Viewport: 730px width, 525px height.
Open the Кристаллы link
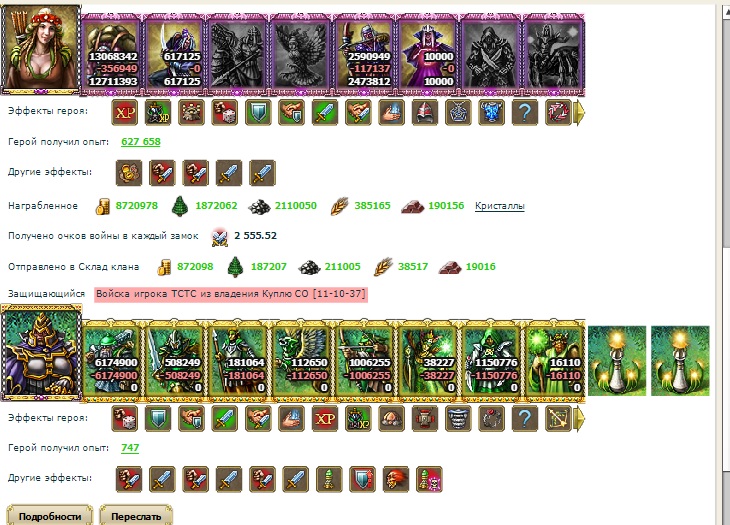click(500, 206)
